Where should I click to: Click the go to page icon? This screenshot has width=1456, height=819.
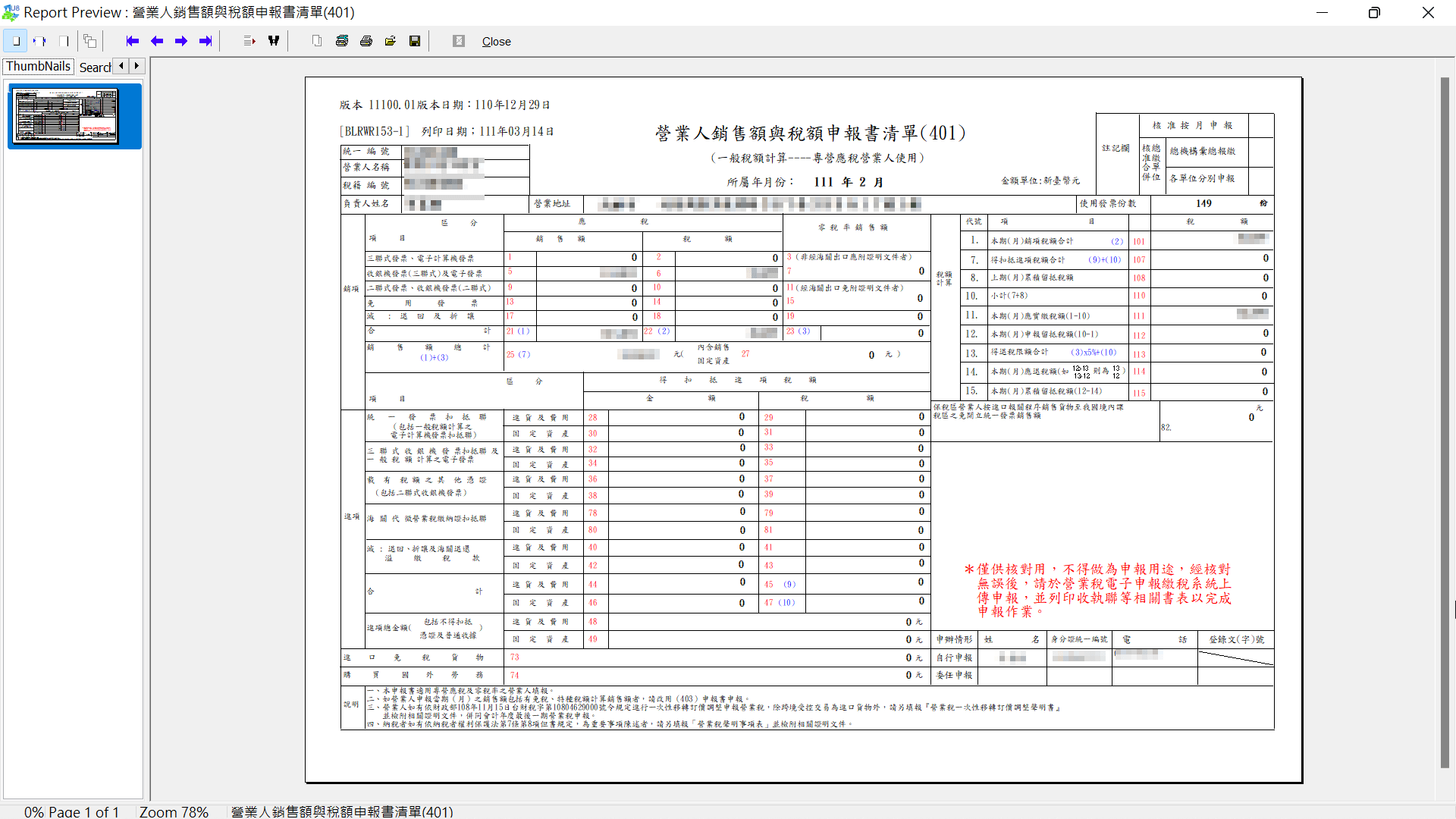click(x=249, y=41)
